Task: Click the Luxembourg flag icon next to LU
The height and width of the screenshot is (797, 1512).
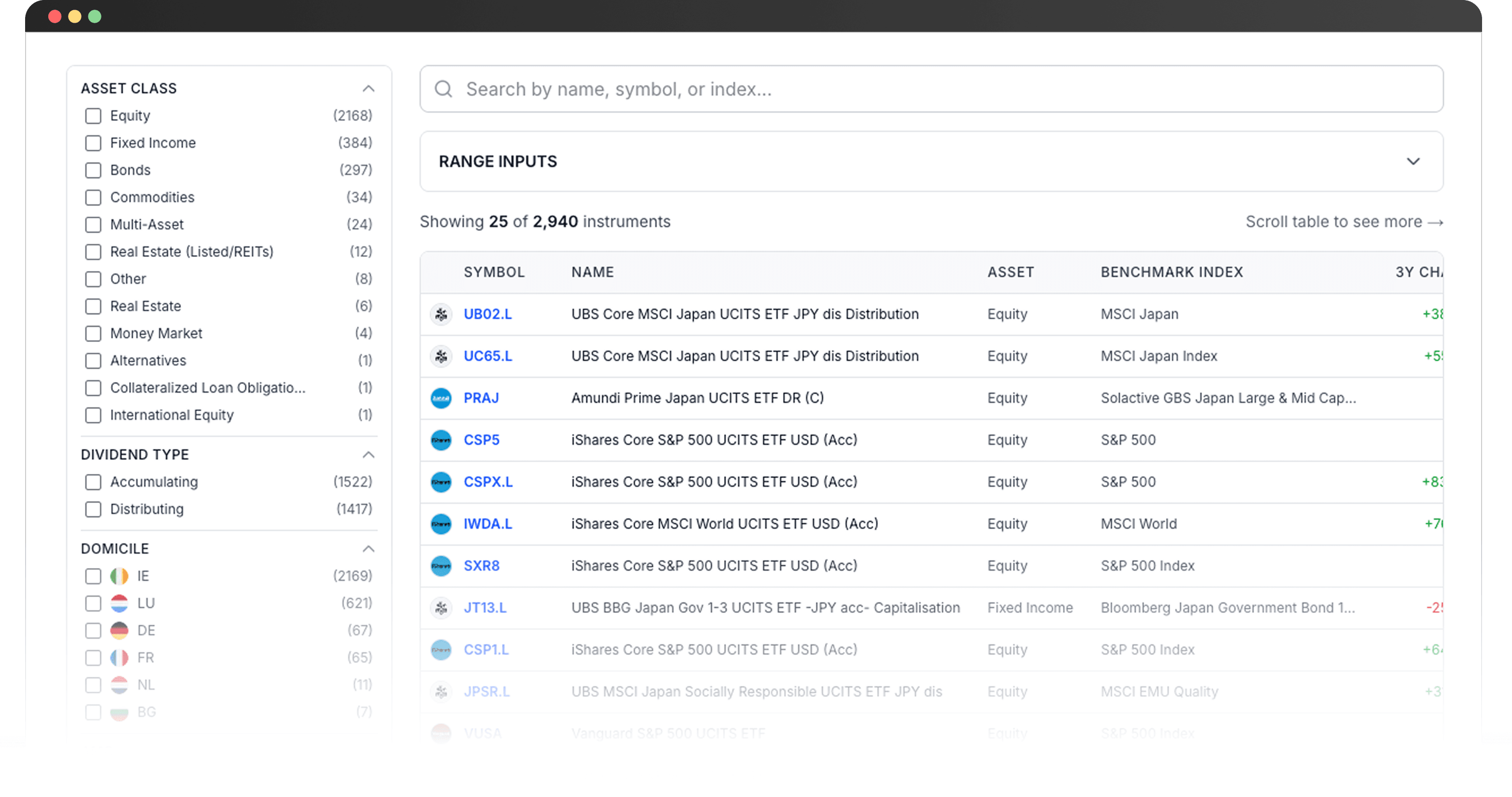Action: (119, 603)
